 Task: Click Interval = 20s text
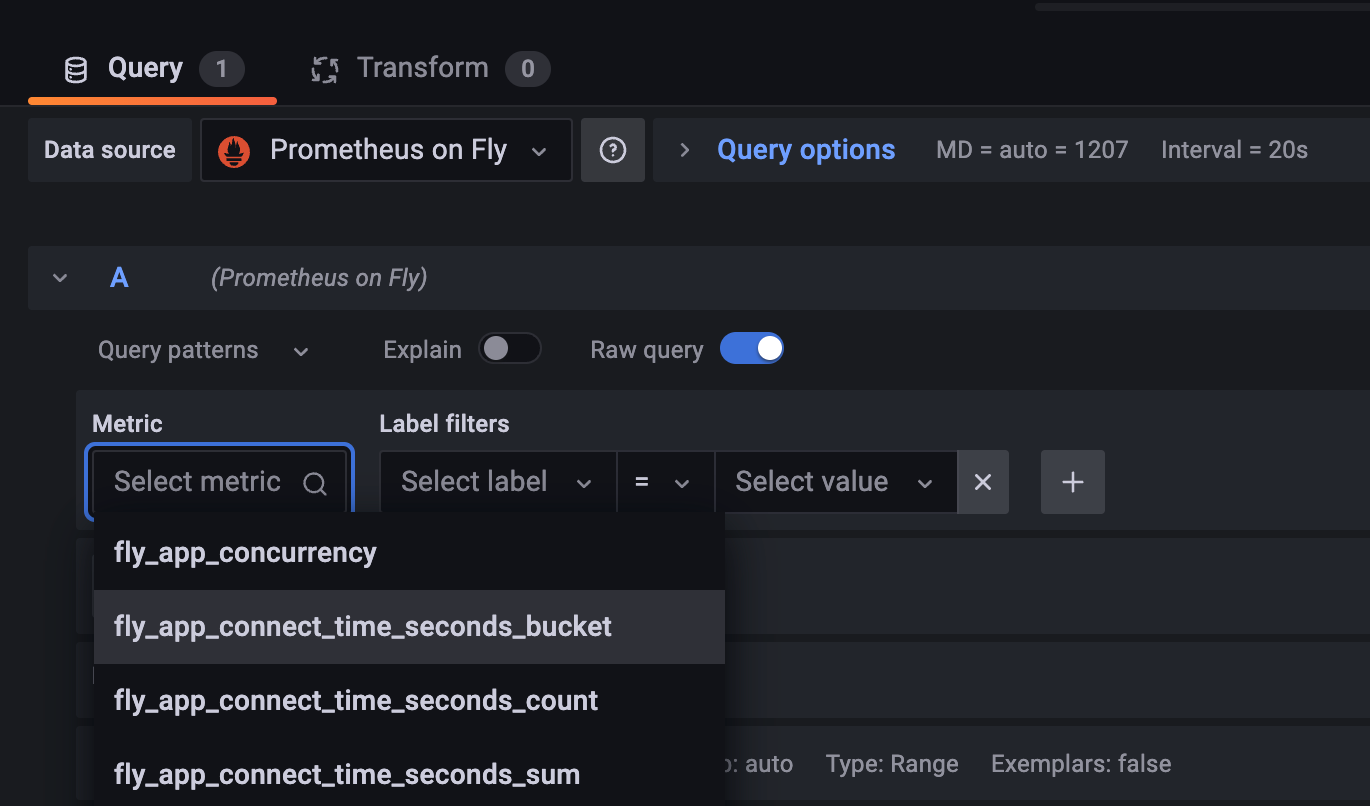(x=1234, y=150)
